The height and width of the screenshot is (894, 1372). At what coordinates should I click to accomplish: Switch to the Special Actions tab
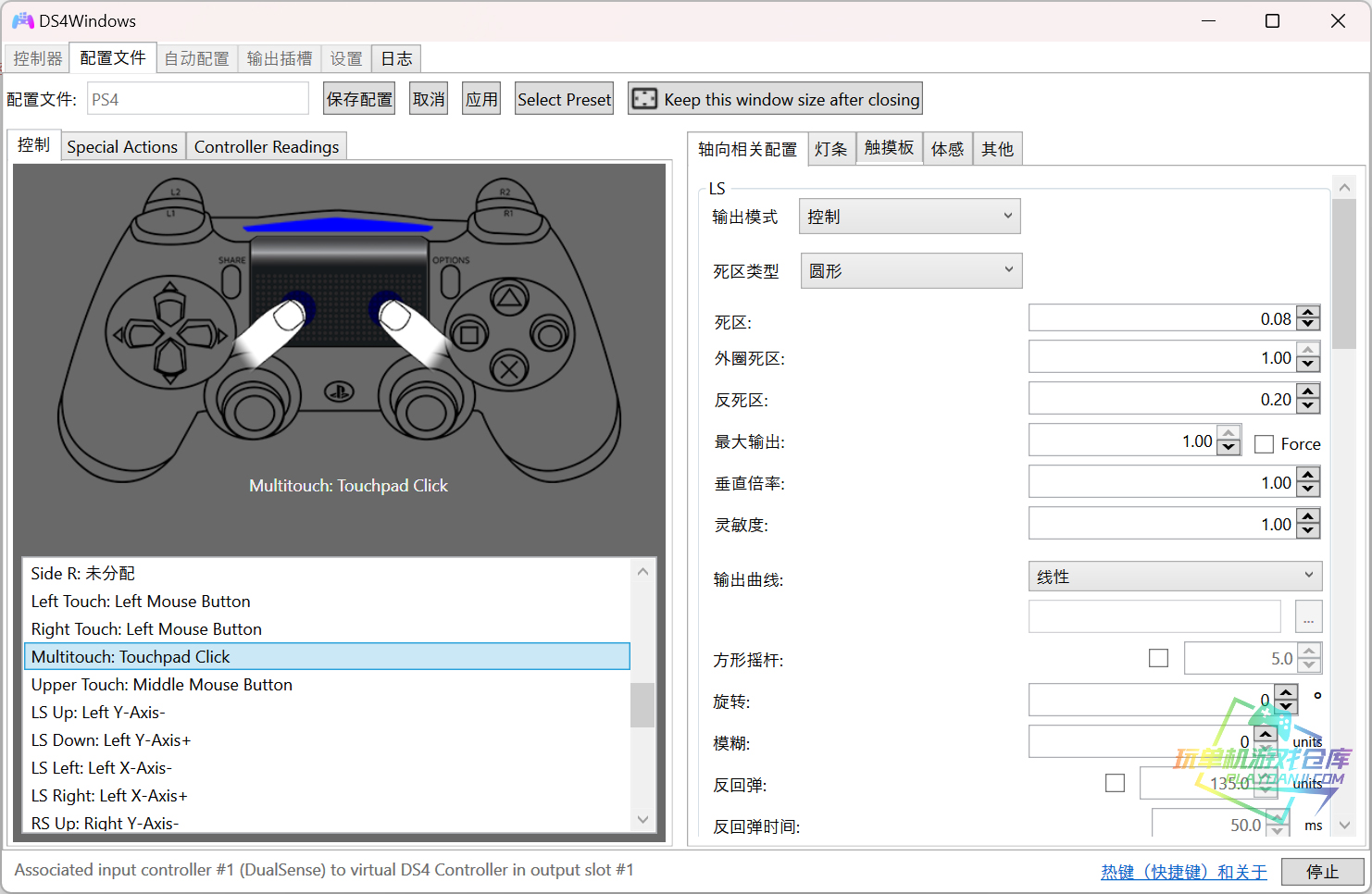point(122,146)
